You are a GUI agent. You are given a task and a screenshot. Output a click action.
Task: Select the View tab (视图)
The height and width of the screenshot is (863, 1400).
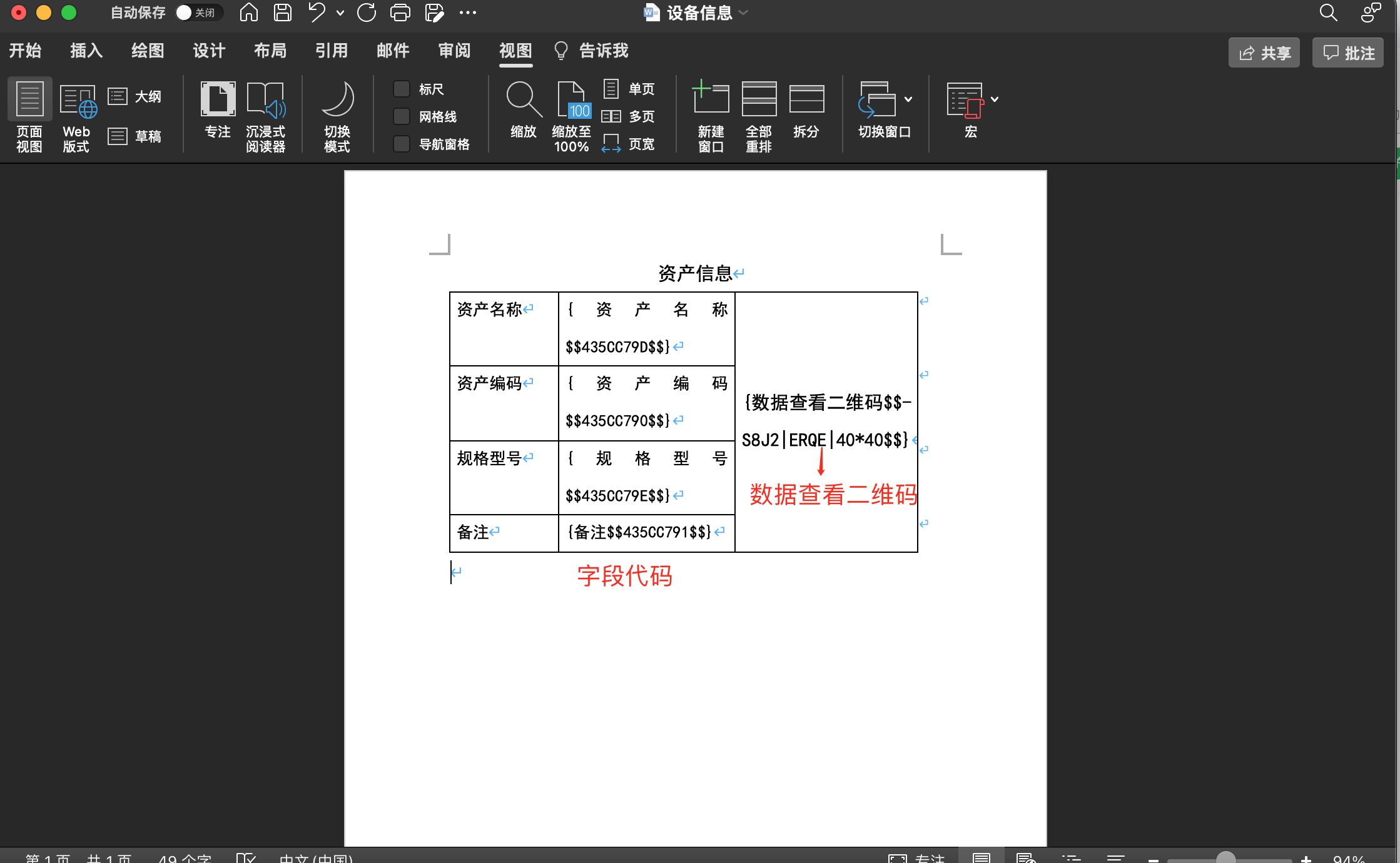[515, 51]
